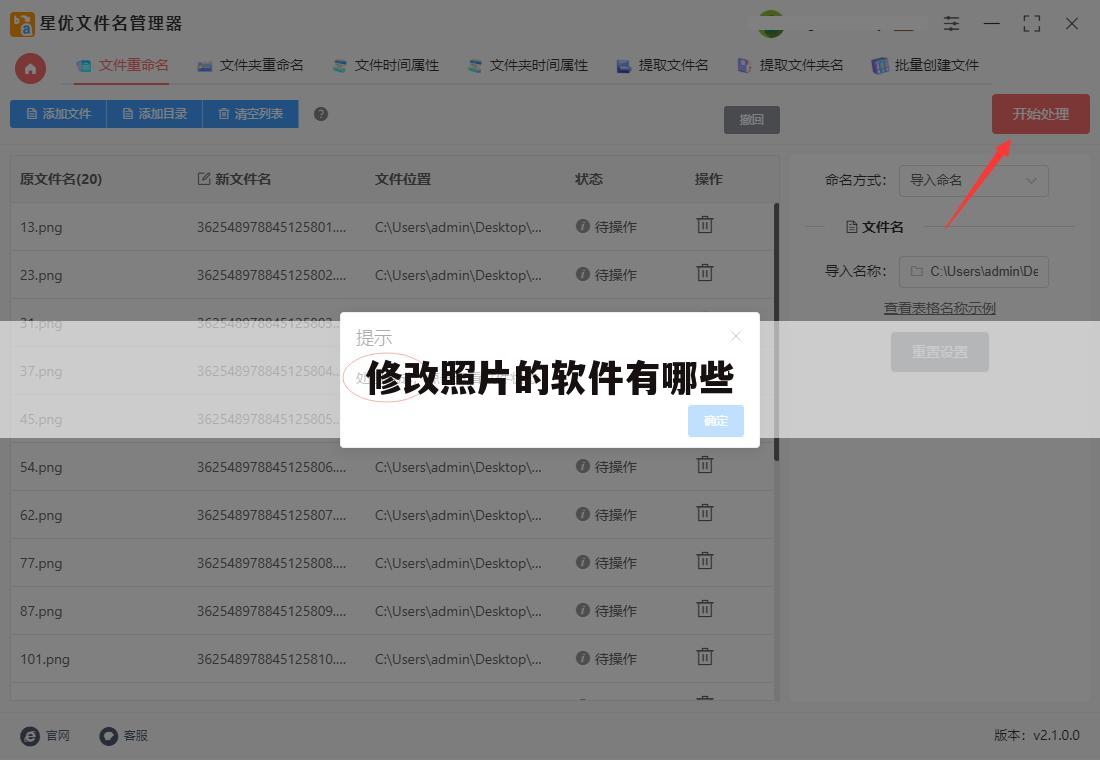Viewport: 1100px width, 760px height.
Task: Delete the 101.png row via trash icon
Action: (704, 657)
